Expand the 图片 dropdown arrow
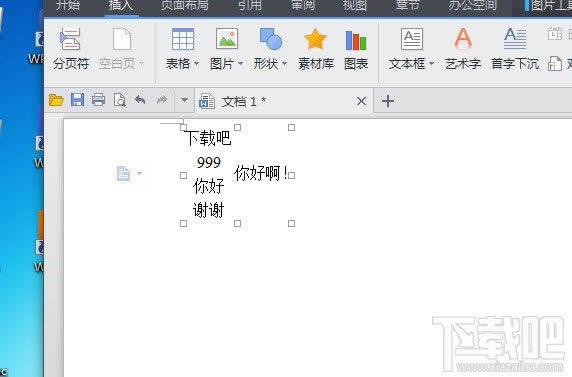The height and width of the screenshot is (377, 572). pyautogui.click(x=240, y=64)
